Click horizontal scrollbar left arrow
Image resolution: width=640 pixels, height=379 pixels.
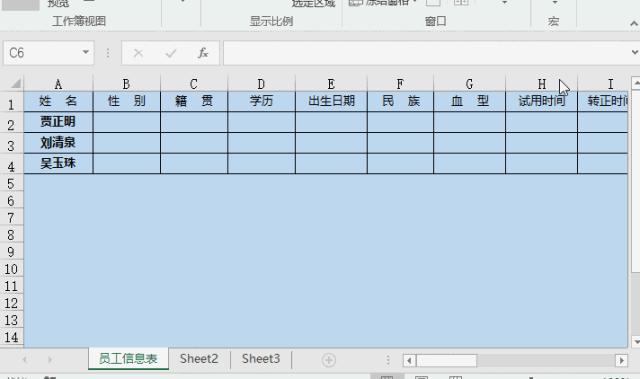[x=409, y=360]
